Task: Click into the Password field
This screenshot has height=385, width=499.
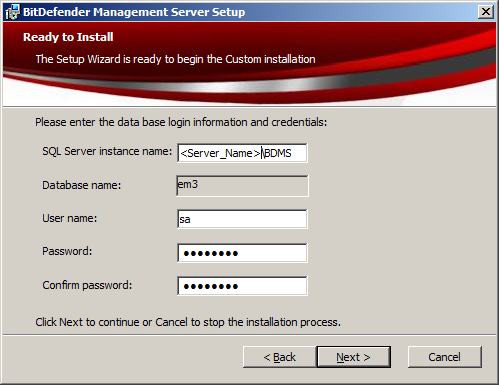Action: pos(242,253)
